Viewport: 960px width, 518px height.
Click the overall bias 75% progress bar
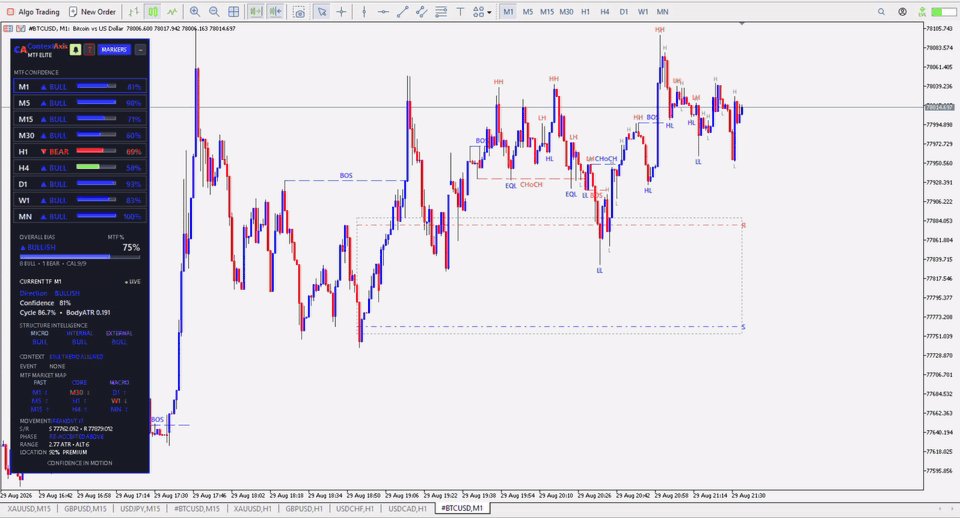tap(80, 257)
